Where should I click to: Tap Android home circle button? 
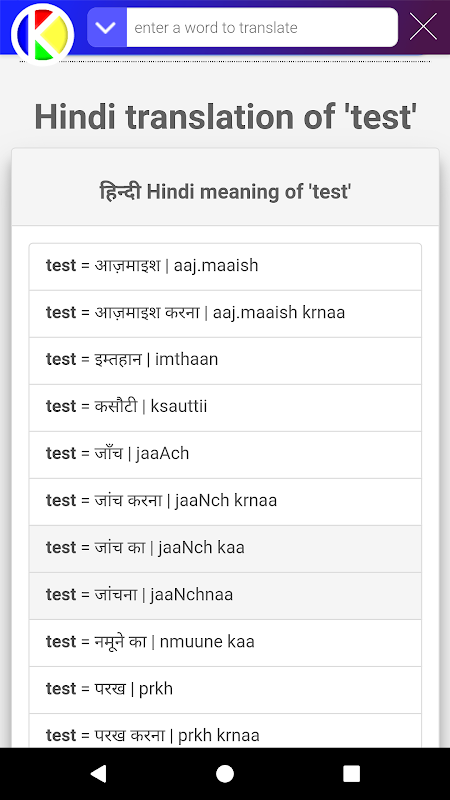pyautogui.click(x=225, y=773)
